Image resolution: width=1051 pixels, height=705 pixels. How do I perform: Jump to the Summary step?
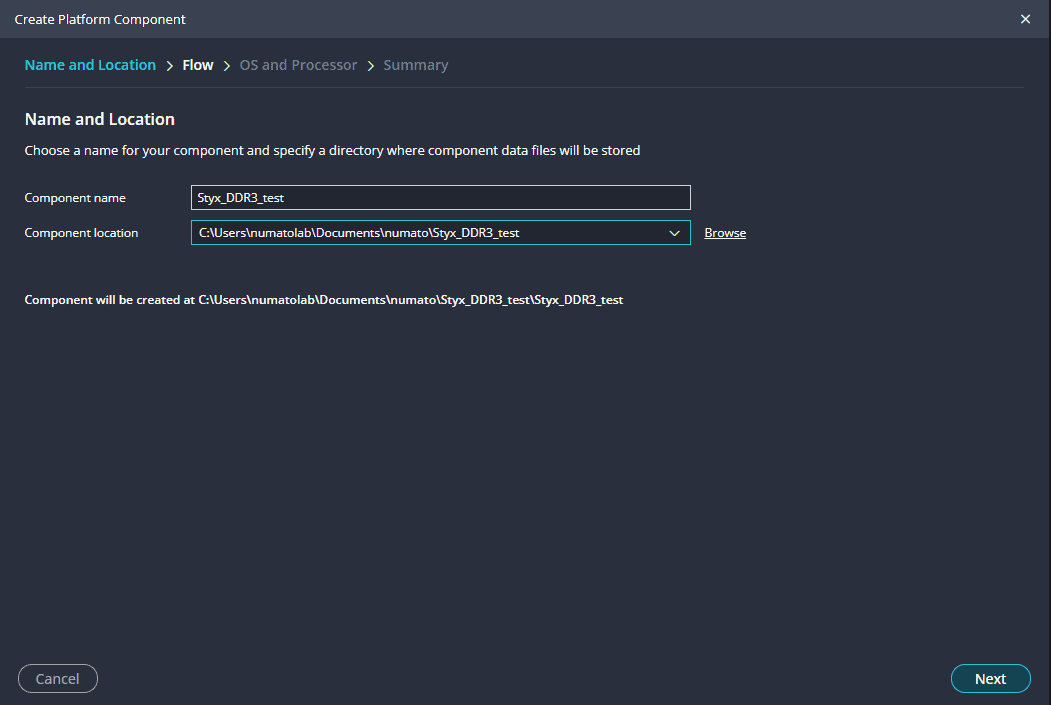point(415,65)
